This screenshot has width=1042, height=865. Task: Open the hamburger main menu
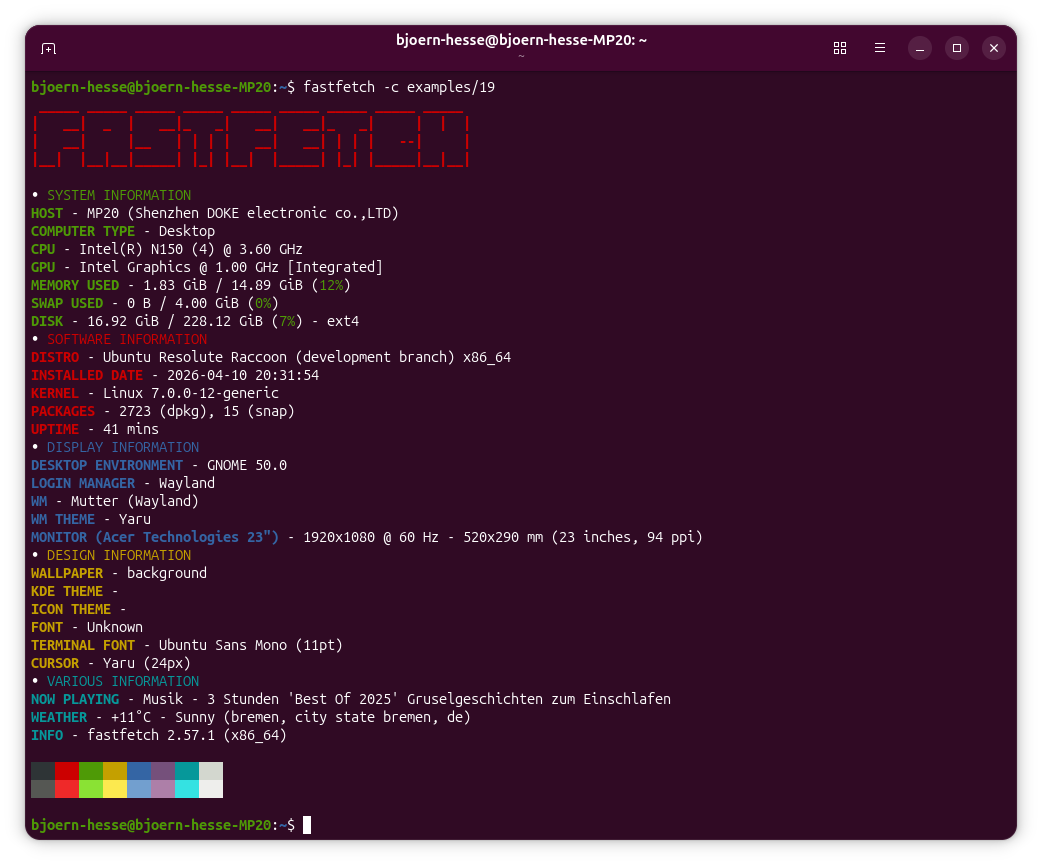[880, 48]
